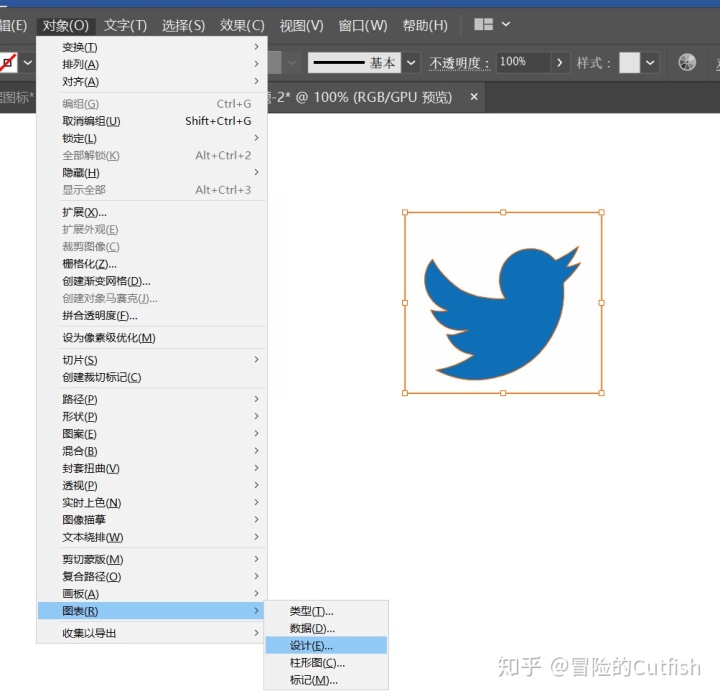720x696 pixels.
Task: Click the top-left bounding box handle
Action: 405,212
